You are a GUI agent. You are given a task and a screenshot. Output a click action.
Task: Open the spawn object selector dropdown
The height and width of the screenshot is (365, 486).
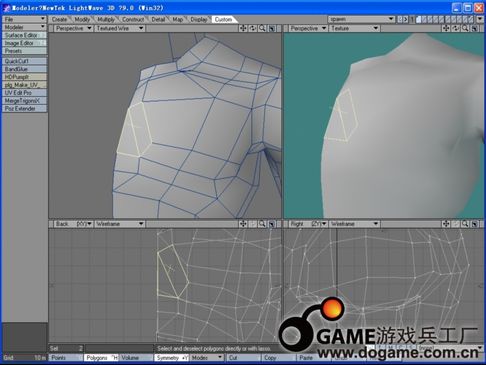pyautogui.click(x=361, y=19)
